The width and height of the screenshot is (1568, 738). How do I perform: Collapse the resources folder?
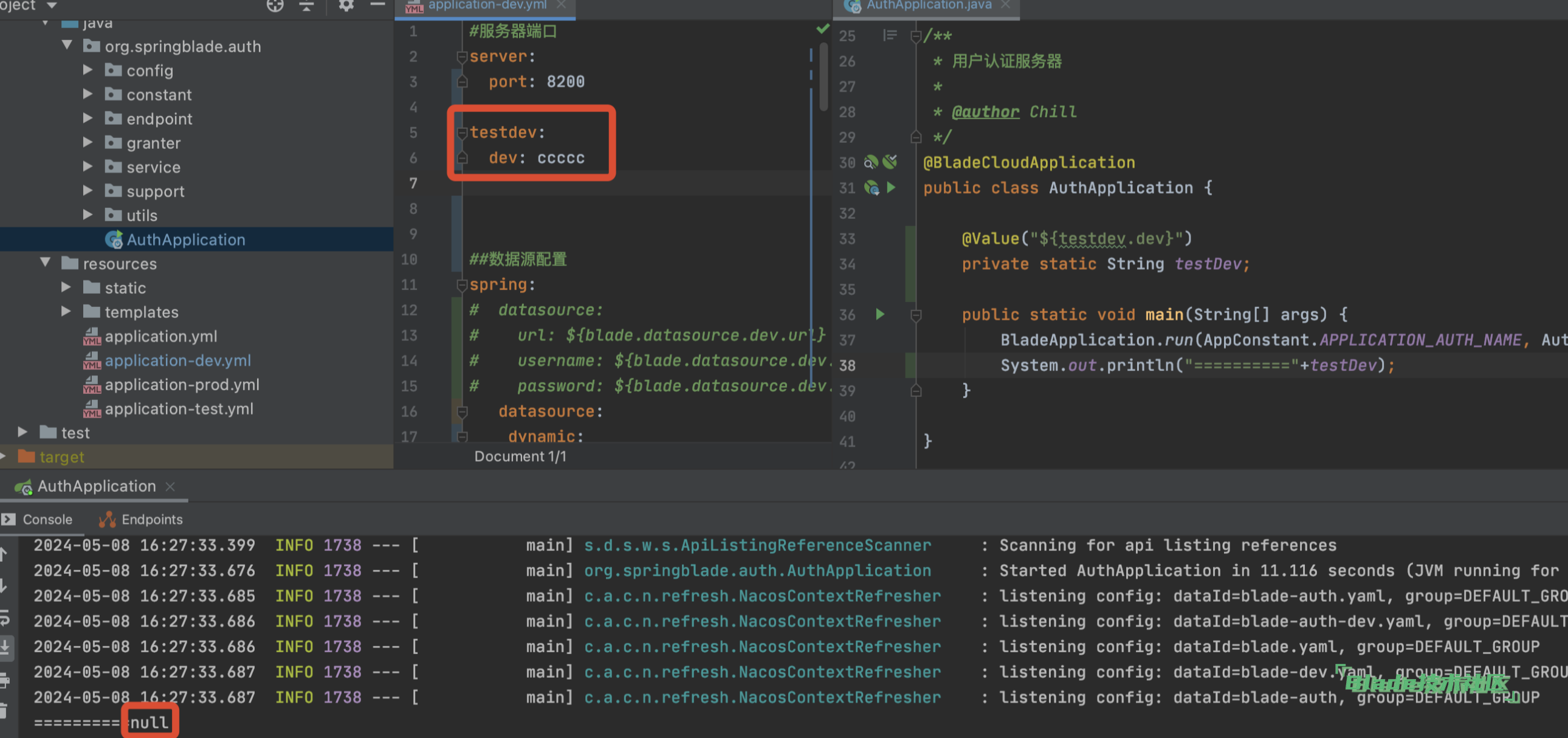coord(46,263)
